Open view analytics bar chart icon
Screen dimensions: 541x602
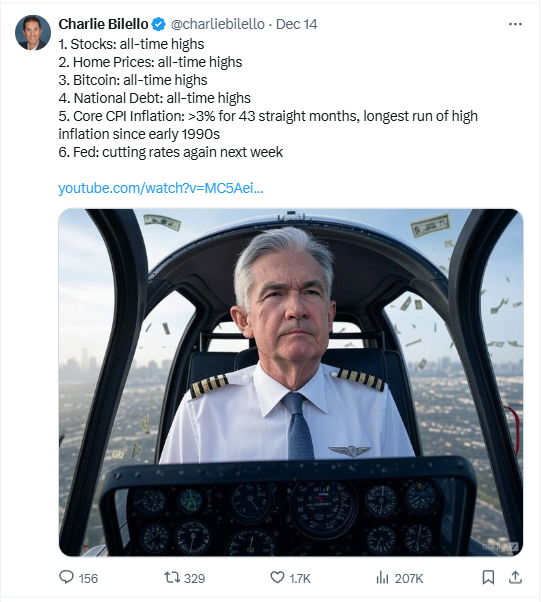click(382, 577)
